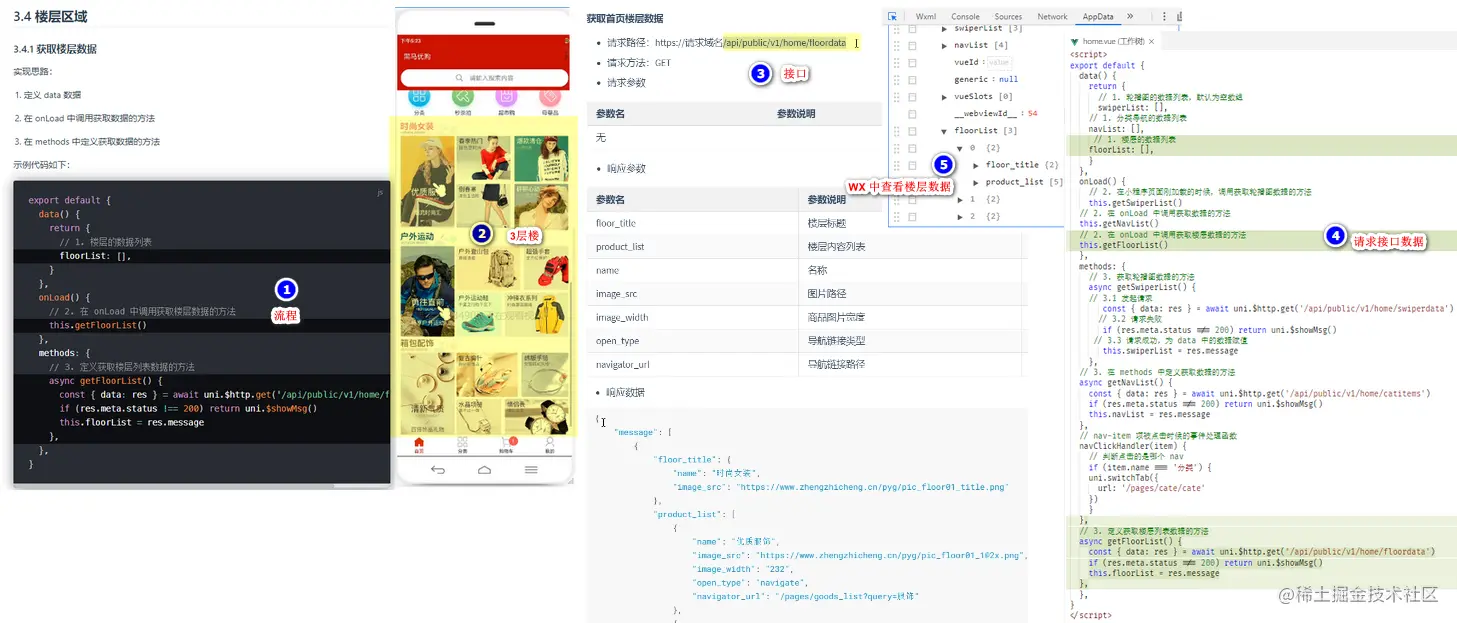Collapse the floorList [3] node
The width and height of the screenshot is (1457, 623).
click(x=944, y=131)
